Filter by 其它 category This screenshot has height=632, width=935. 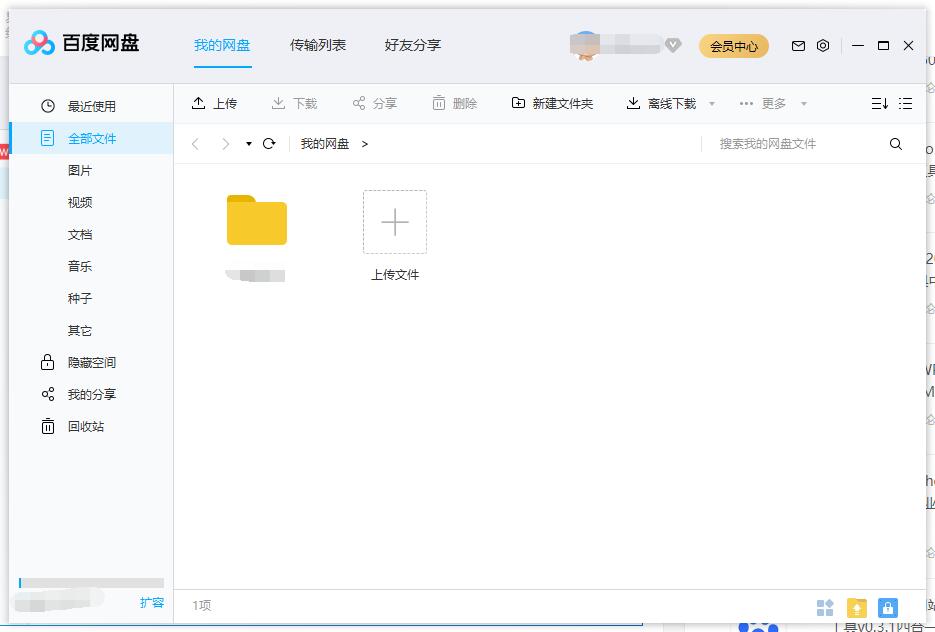(80, 330)
